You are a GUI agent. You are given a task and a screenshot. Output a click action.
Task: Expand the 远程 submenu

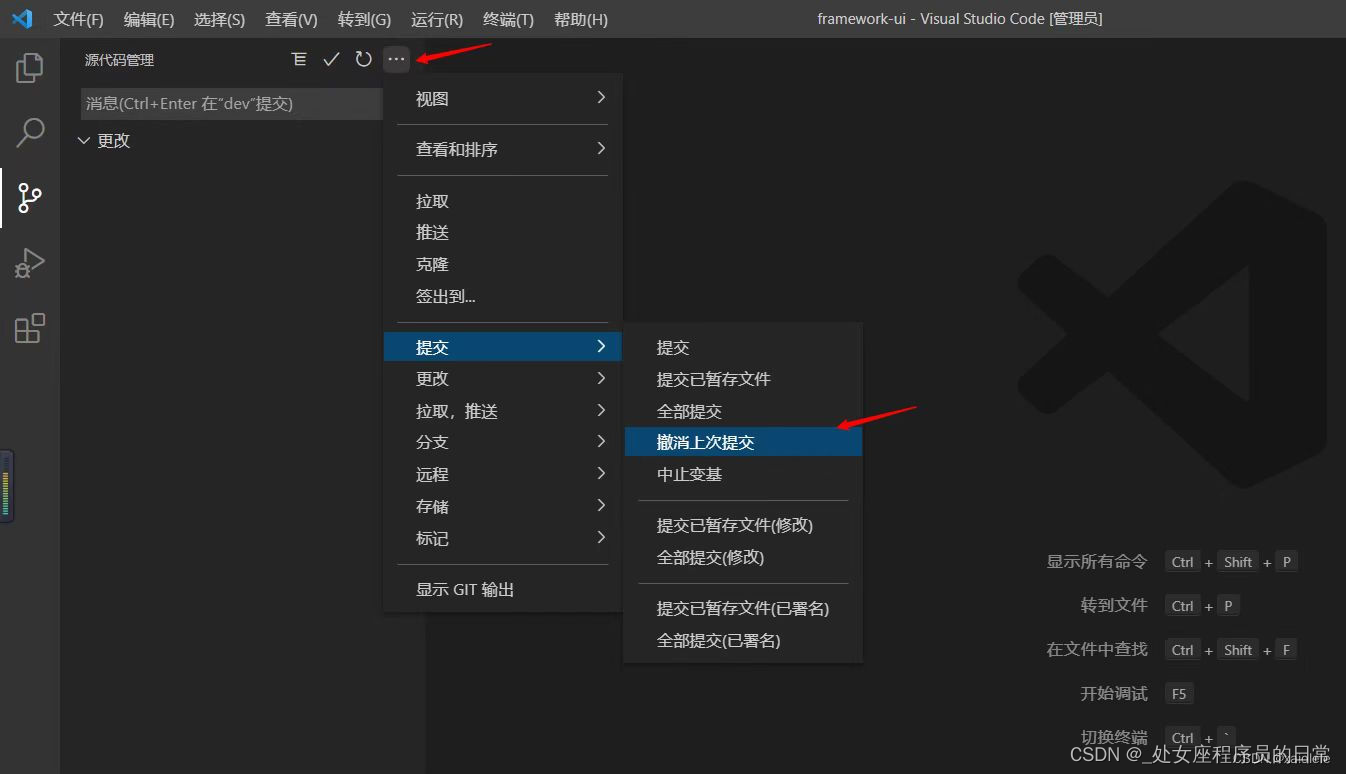503,474
